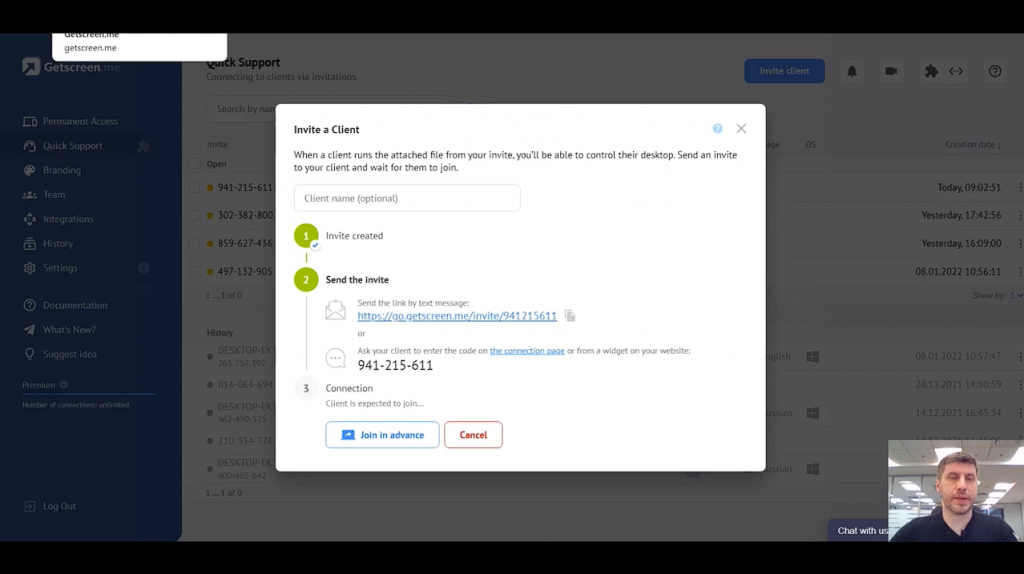The image size is (1024, 574).
Task: Click the Invite column header
Action: click(x=217, y=144)
